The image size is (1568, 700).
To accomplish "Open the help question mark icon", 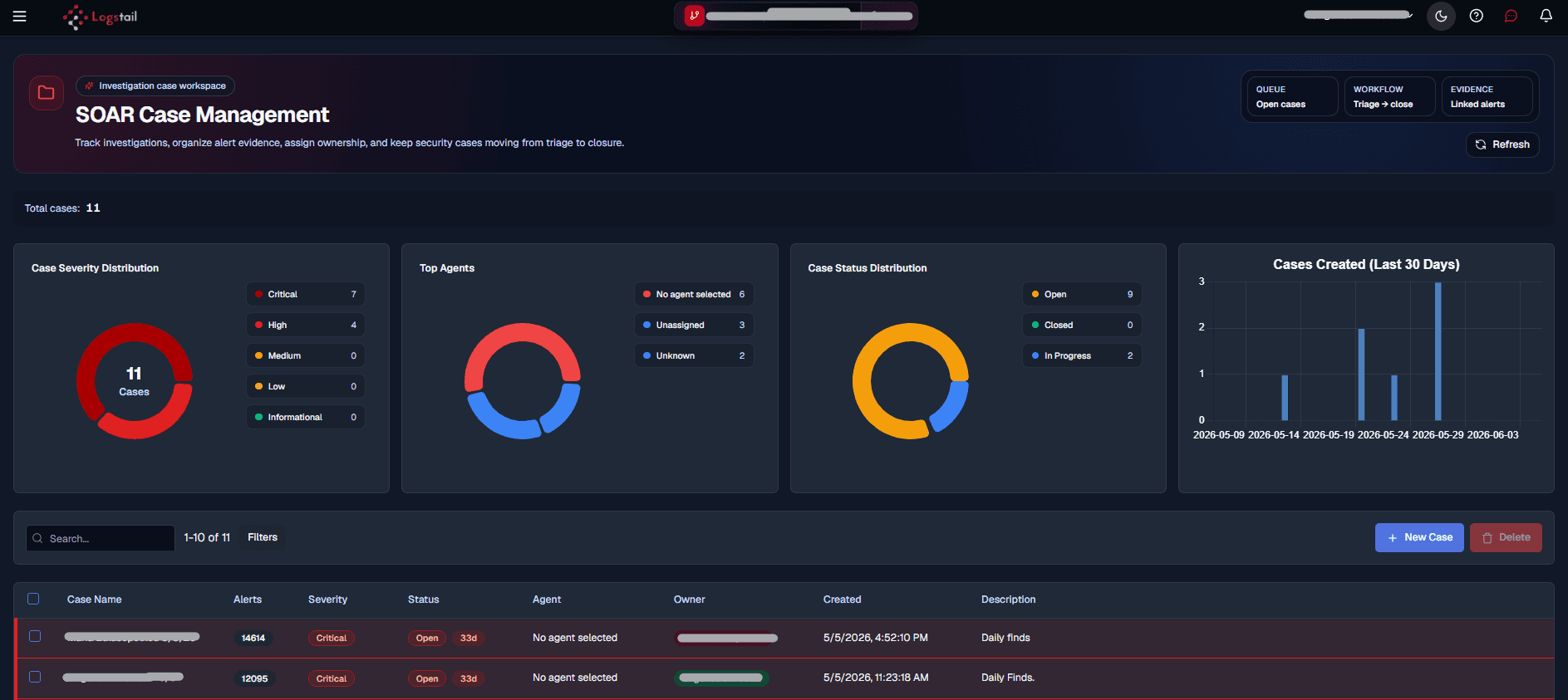I will pyautogui.click(x=1477, y=16).
